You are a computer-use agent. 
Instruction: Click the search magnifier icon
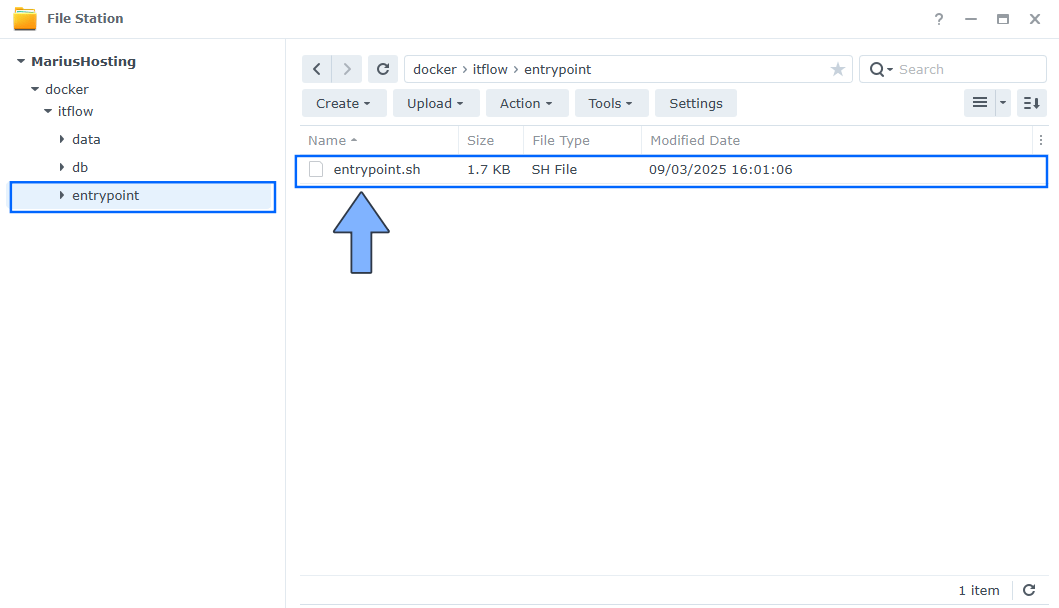(x=877, y=69)
